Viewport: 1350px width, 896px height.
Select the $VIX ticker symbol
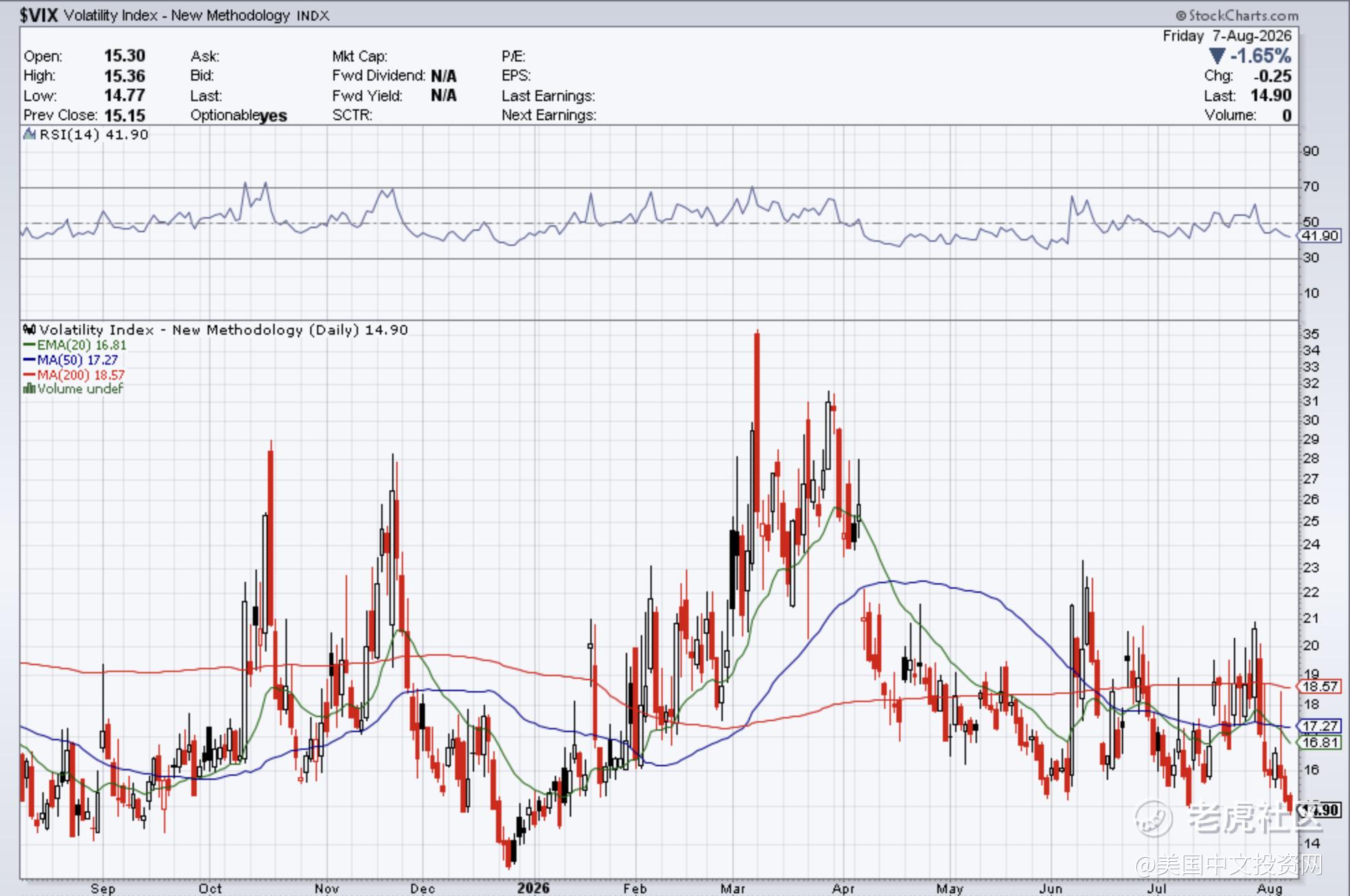(39, 16)
